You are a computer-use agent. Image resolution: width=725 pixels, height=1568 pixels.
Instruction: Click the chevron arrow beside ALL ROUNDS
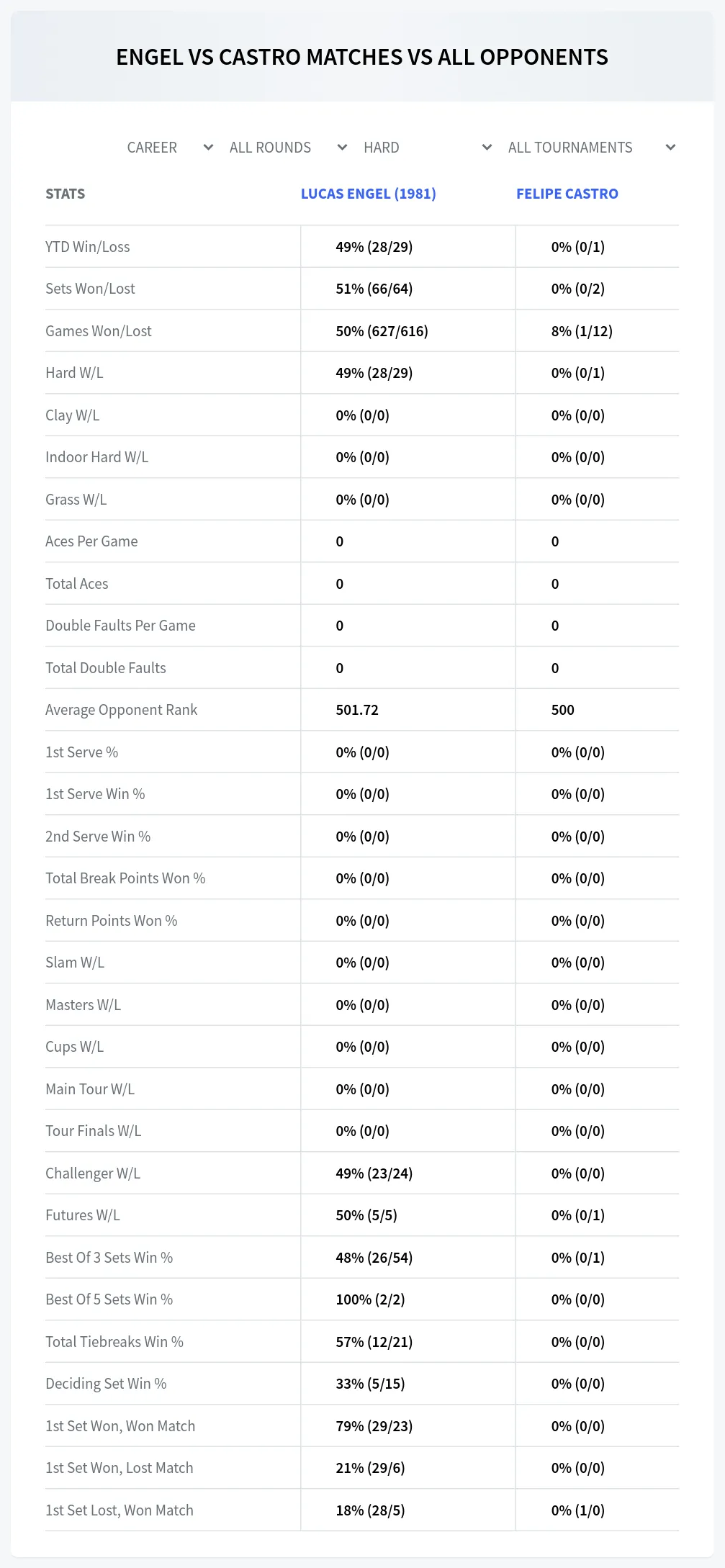click(343, 148)
